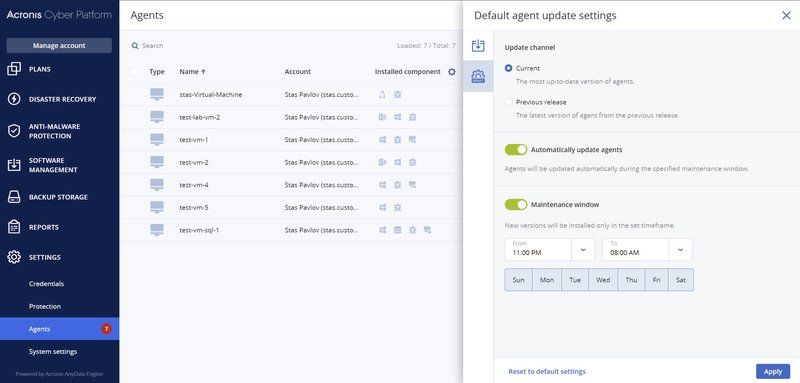The height and width of the screenshot is (383, 800).
Task: Click the Account column header
Action: tap(297, 72)
